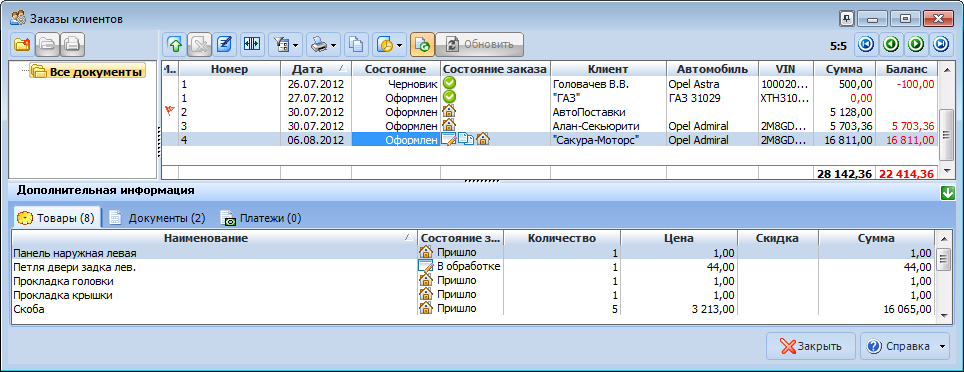Open the Справка dropdown arrow

943,347
